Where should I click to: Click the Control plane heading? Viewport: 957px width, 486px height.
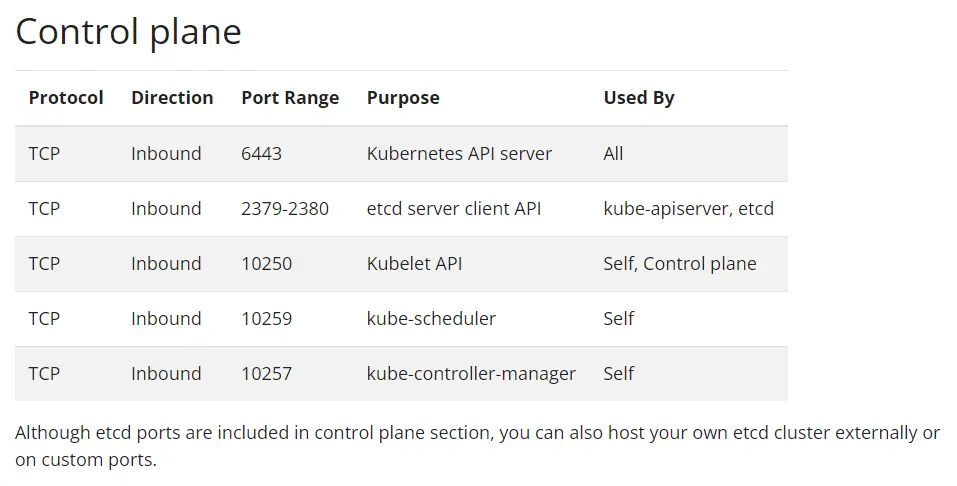click(128, 32)
